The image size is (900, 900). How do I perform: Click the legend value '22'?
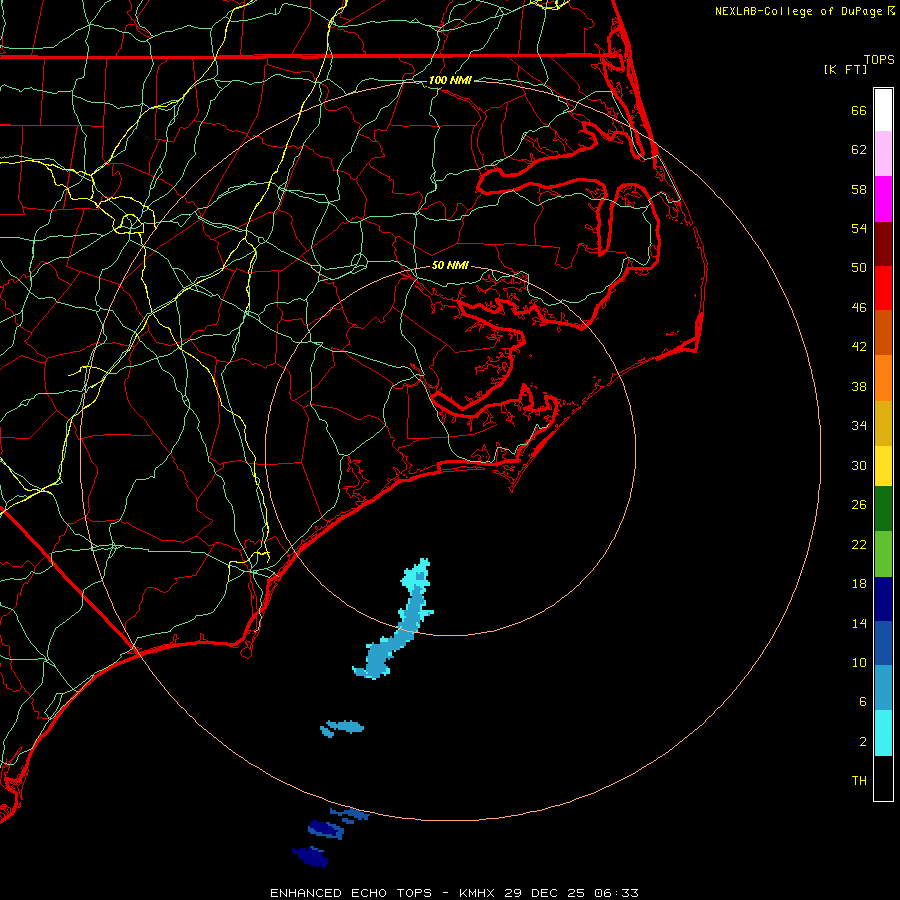pyautogui.click(x=859, y=544)
